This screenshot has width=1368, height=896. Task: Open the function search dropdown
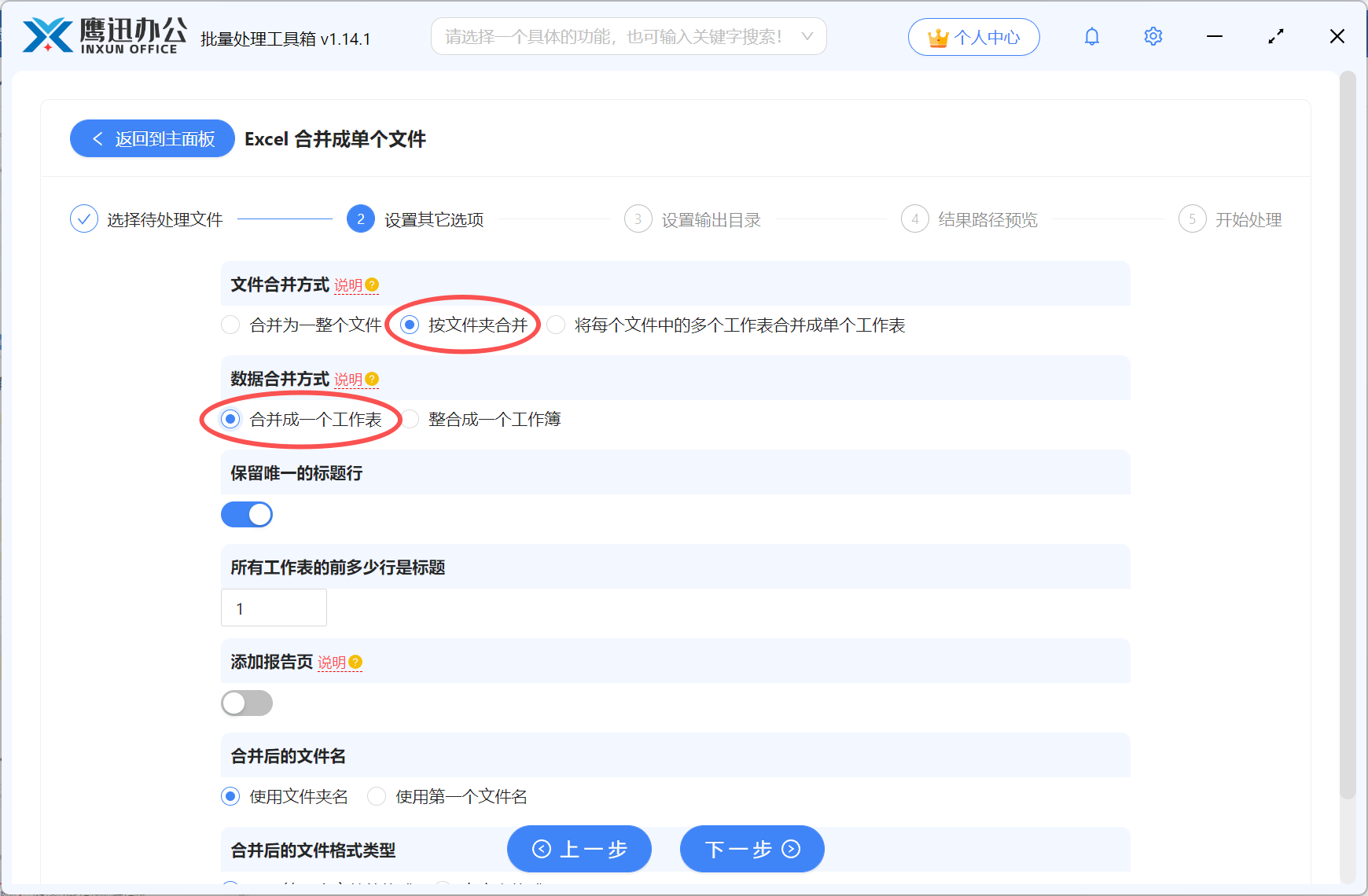[x=807, y=36]
